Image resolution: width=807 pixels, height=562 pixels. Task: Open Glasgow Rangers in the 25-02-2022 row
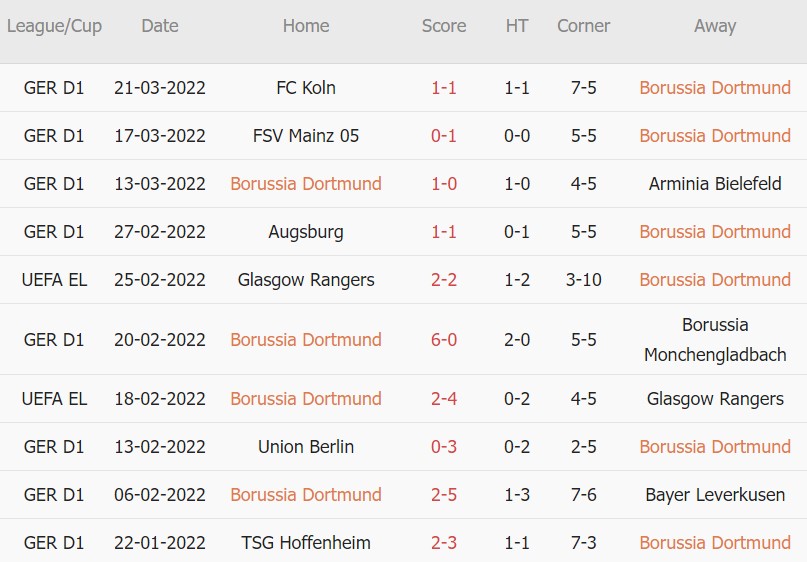[x=306, y=280]
